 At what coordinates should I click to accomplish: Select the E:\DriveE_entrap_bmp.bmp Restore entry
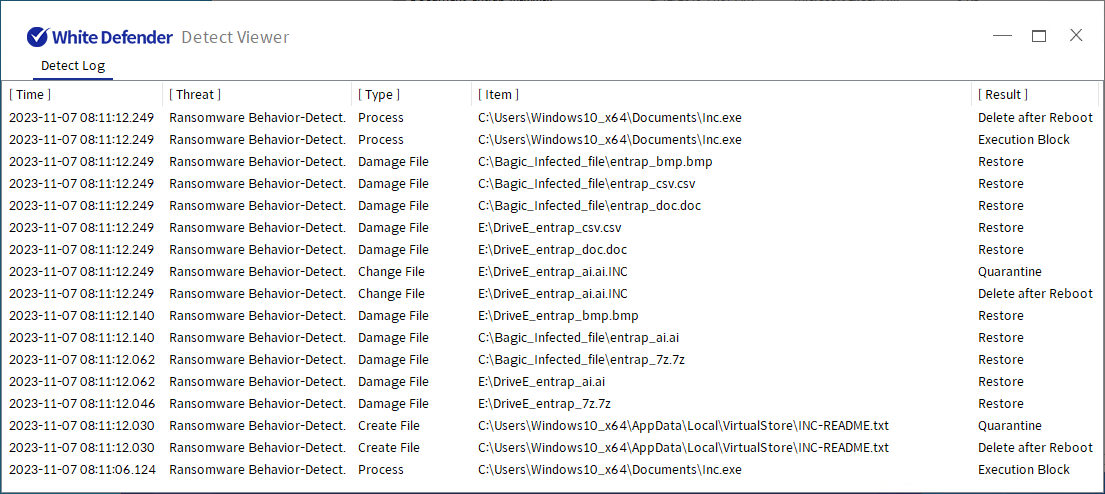point(552,316)
